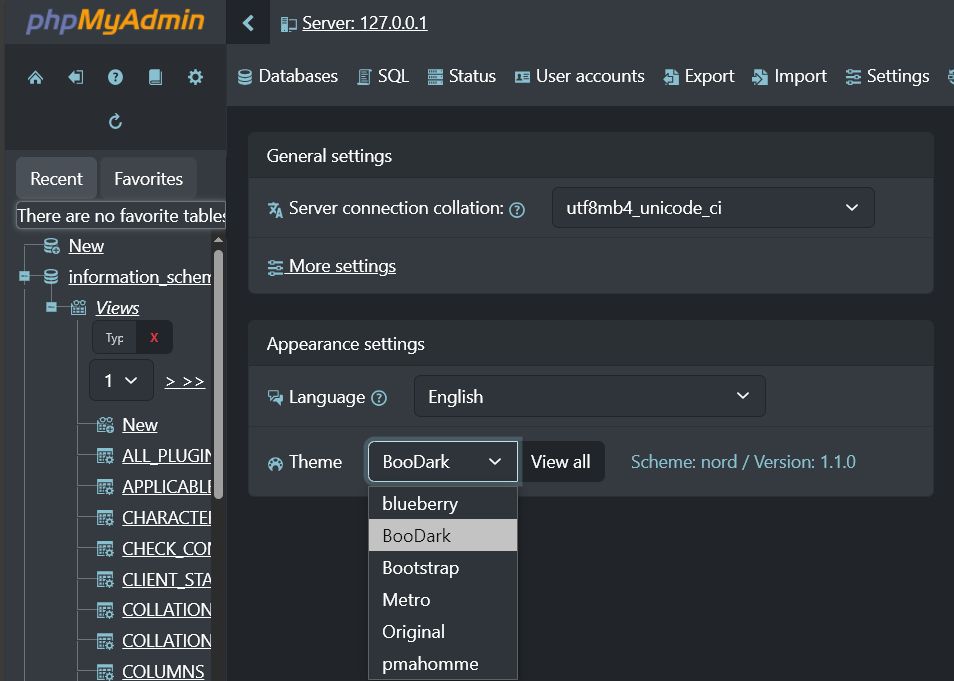Clear the view filter with red X
954x681 pixels.
(x=154, y=338)
